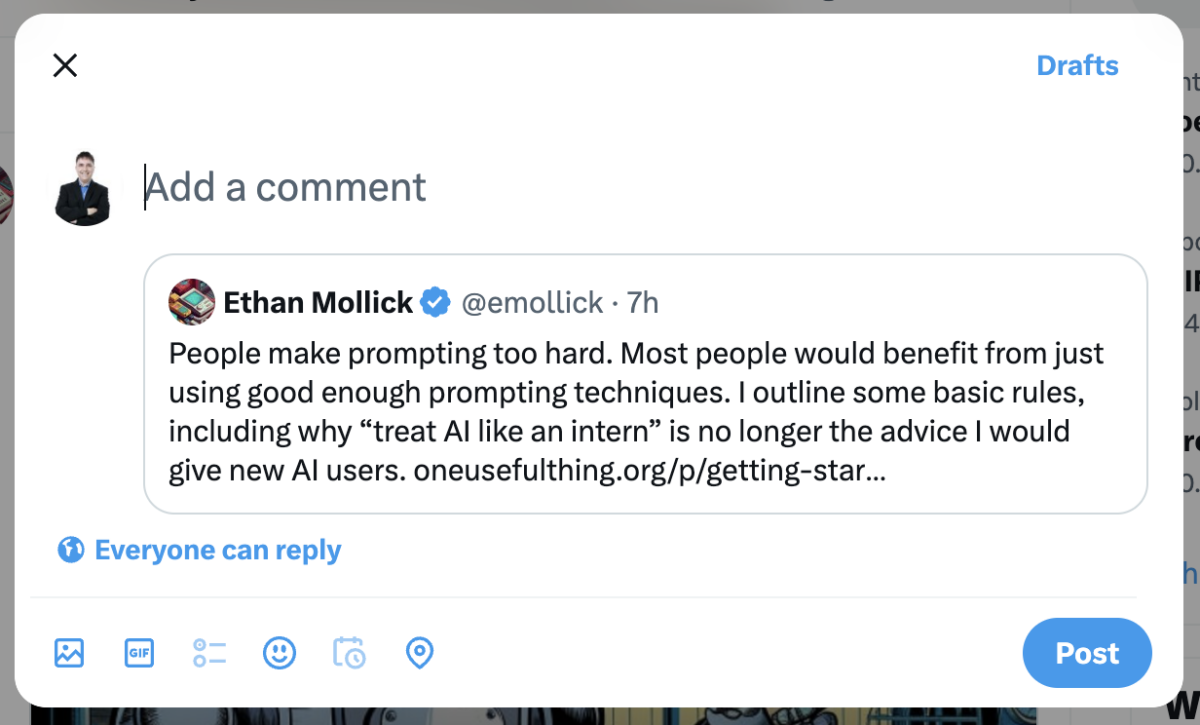The width and height of the screenshot is (1200, 725).
Task: Click your profile avatar in the composer
Action: pyautogui.click(x=83, y=188)
